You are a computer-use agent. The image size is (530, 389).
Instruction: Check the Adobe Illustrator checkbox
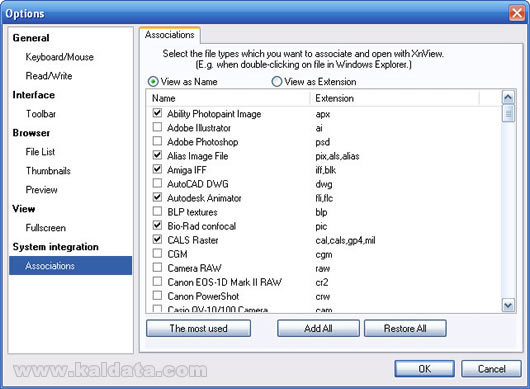(x=157, y=127)
